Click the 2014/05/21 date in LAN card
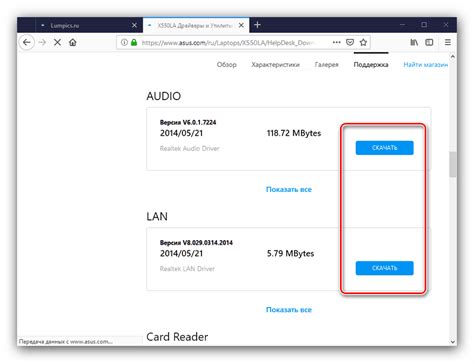The height and width of the screenshot is (363, 474). [181, 254]
